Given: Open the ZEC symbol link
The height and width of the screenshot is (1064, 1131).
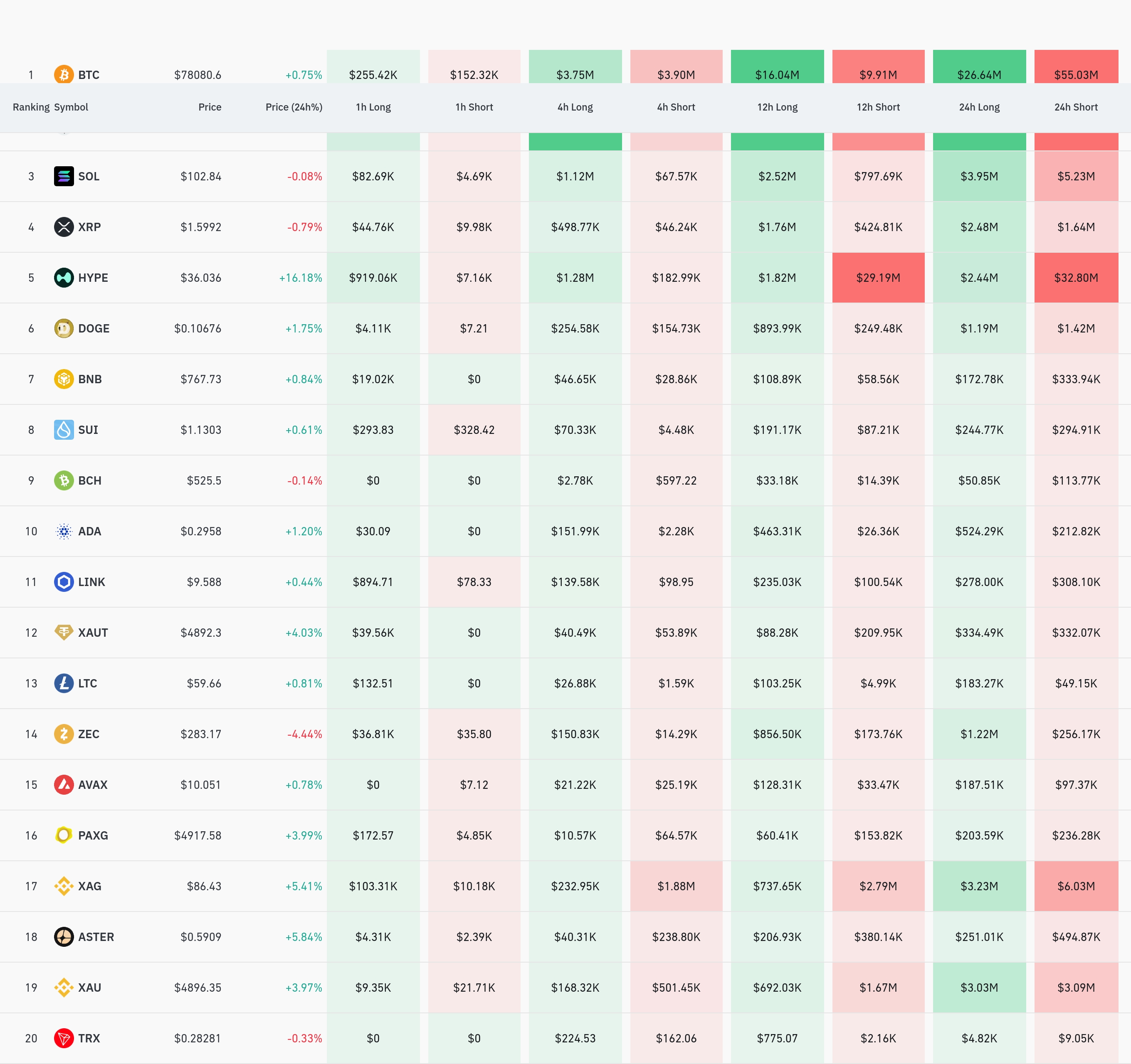Looking at the screenshot, I should click(x=88, y=734).
